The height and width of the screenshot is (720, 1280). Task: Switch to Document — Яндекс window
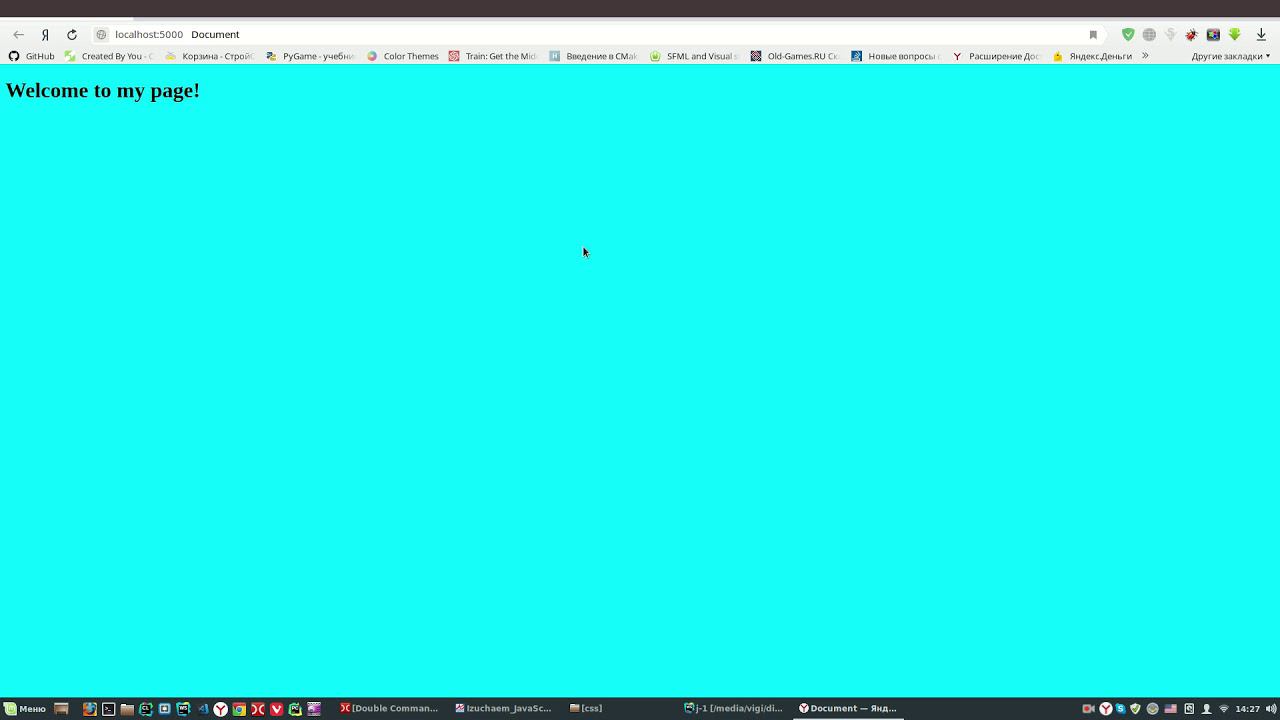pos(848,708)
